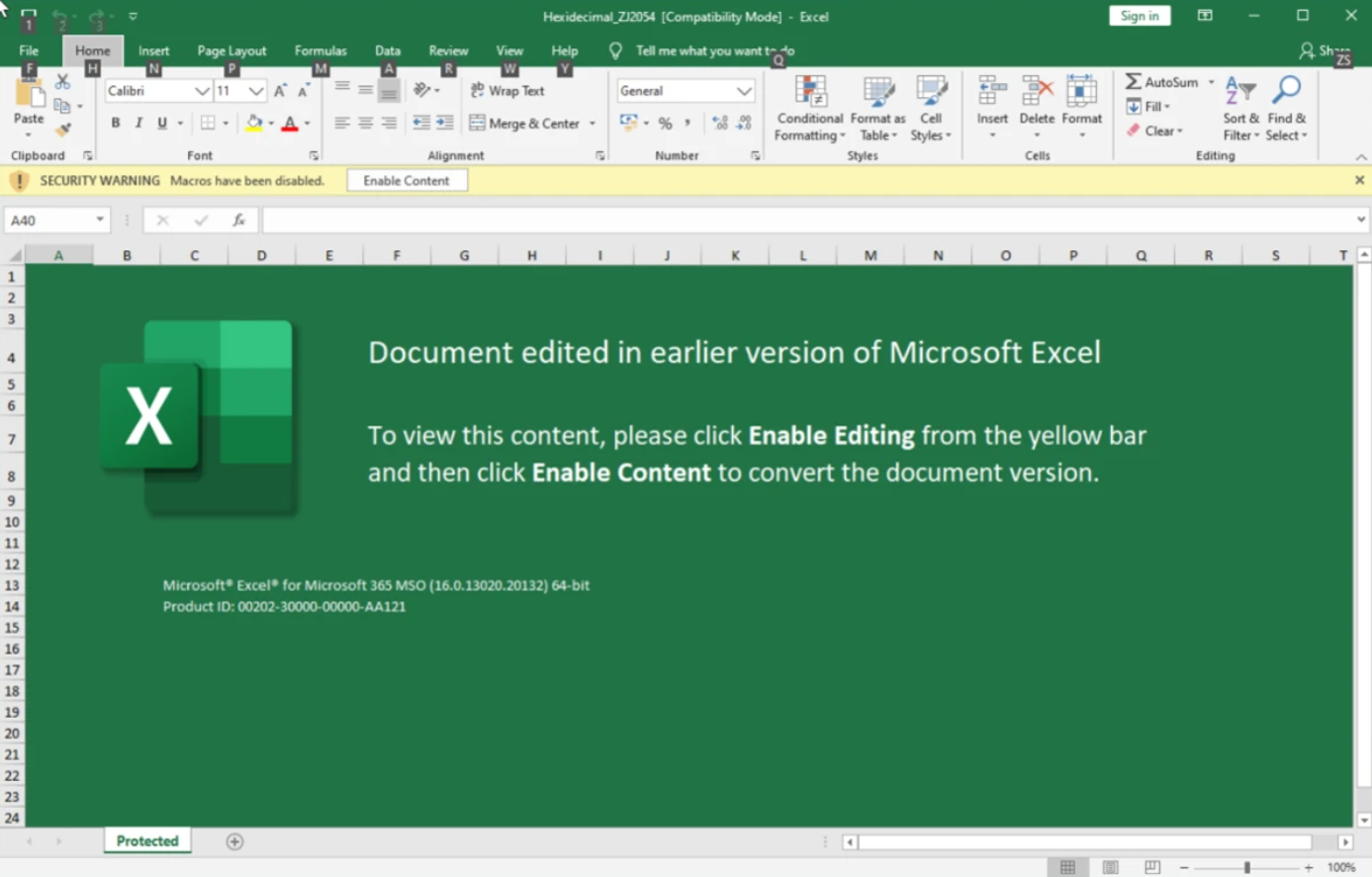Click the Decrease Decimal icon
Viewport: 1372px width, 877px height.
coord(744,124)
